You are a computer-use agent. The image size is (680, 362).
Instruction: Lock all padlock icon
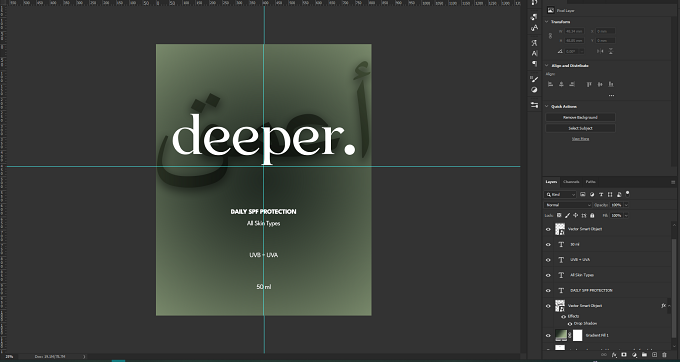pos(592,215)
